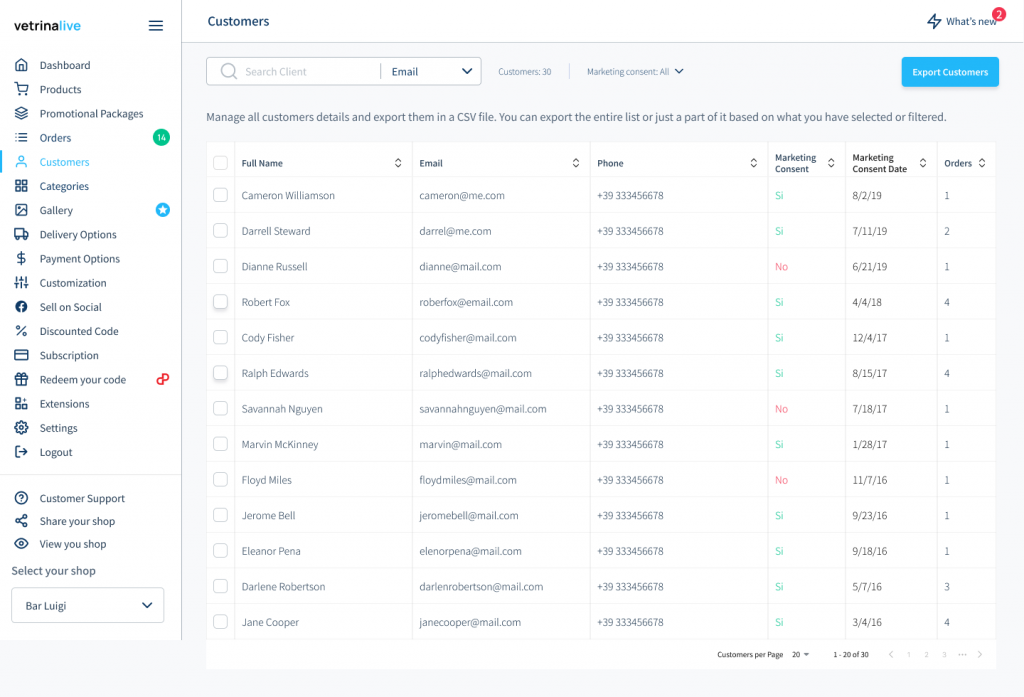The image size is (1024, 697).
Task: Open the Email search-field dropdown
Action: [431, 71]
